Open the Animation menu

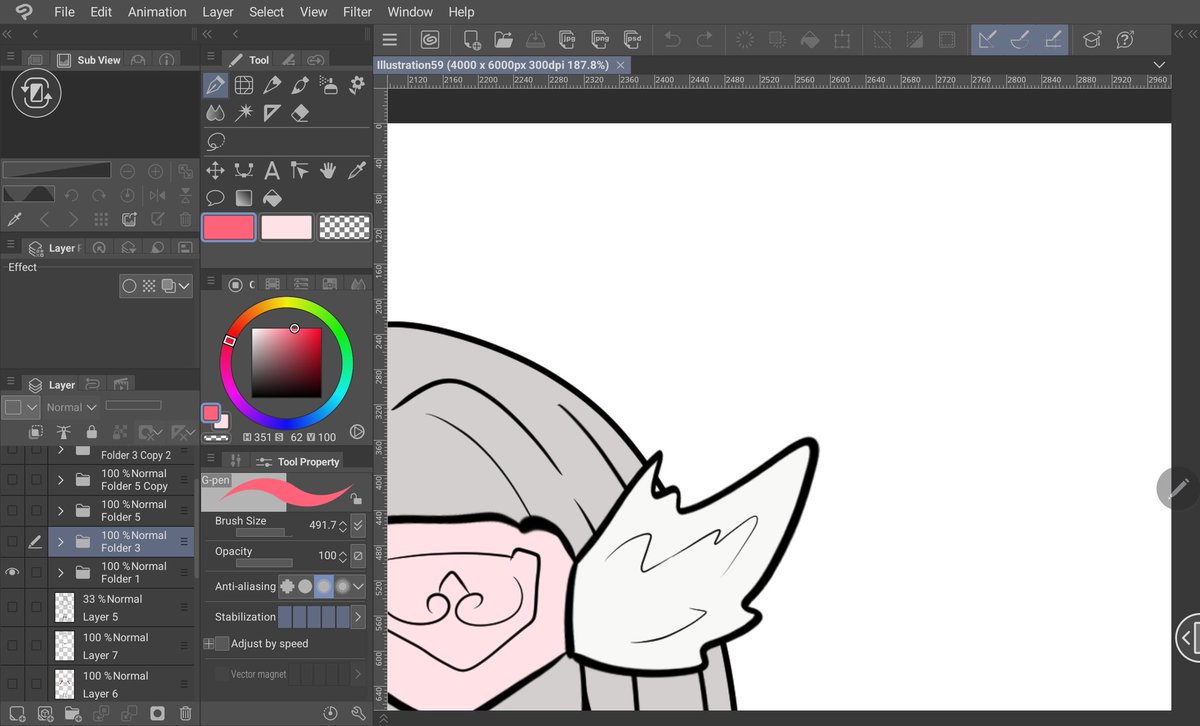point(157,12)
